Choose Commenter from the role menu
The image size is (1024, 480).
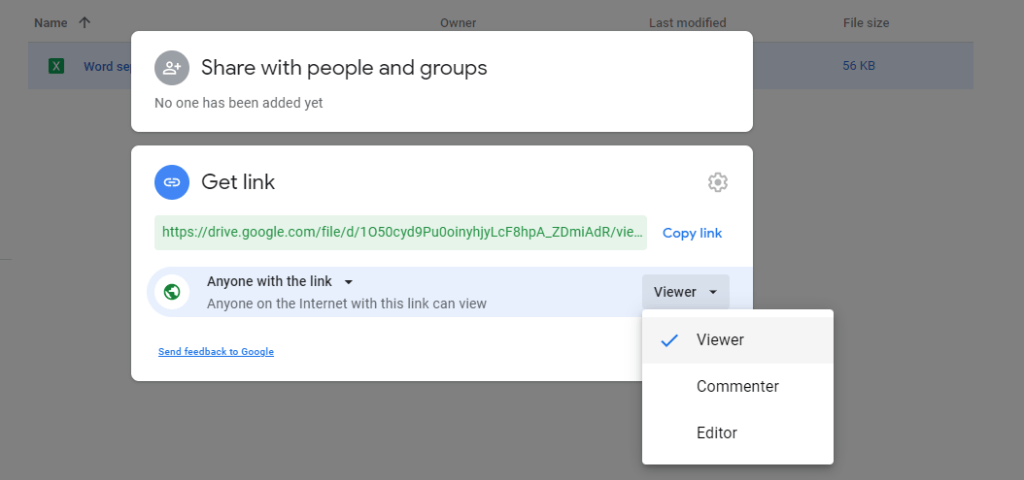coord(737,386)
